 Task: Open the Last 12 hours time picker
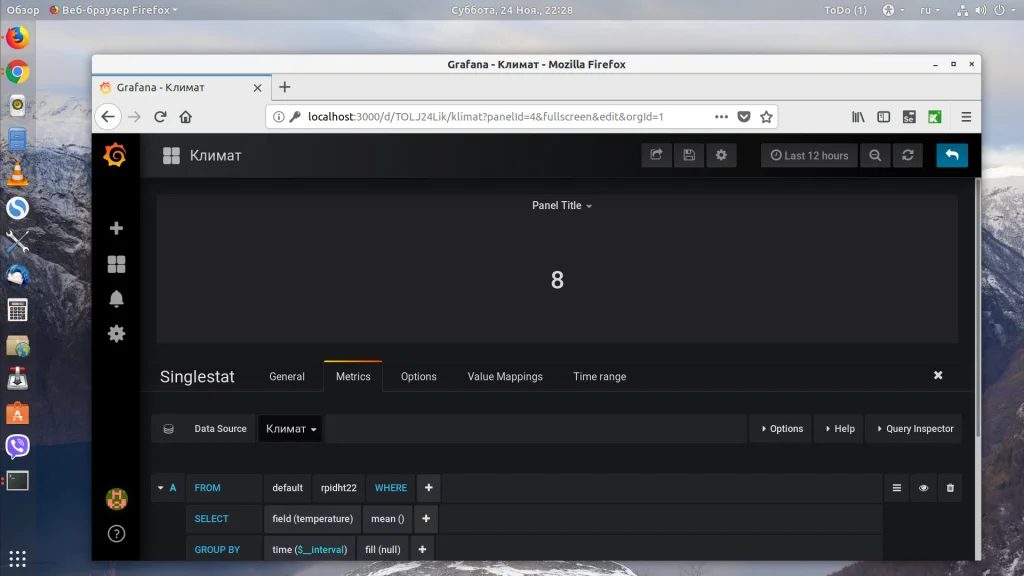tap(809, 155)
